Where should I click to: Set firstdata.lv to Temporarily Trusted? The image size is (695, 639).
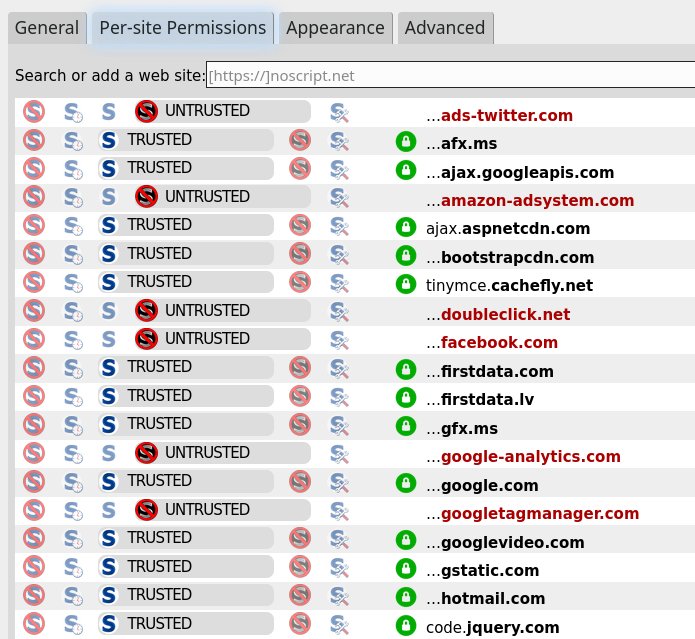tap(73, 397)
